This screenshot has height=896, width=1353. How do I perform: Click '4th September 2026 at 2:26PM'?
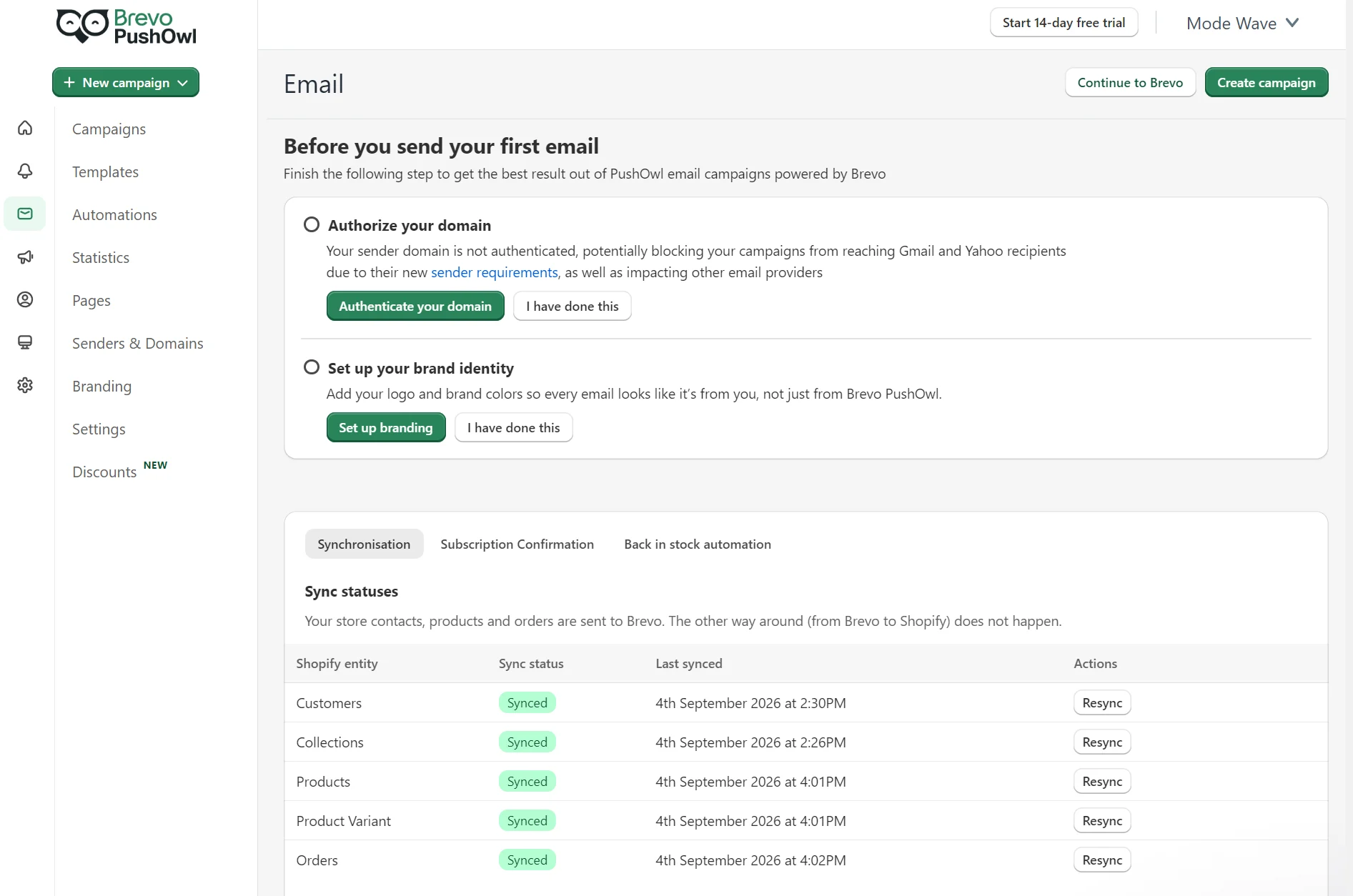point(750,742)
